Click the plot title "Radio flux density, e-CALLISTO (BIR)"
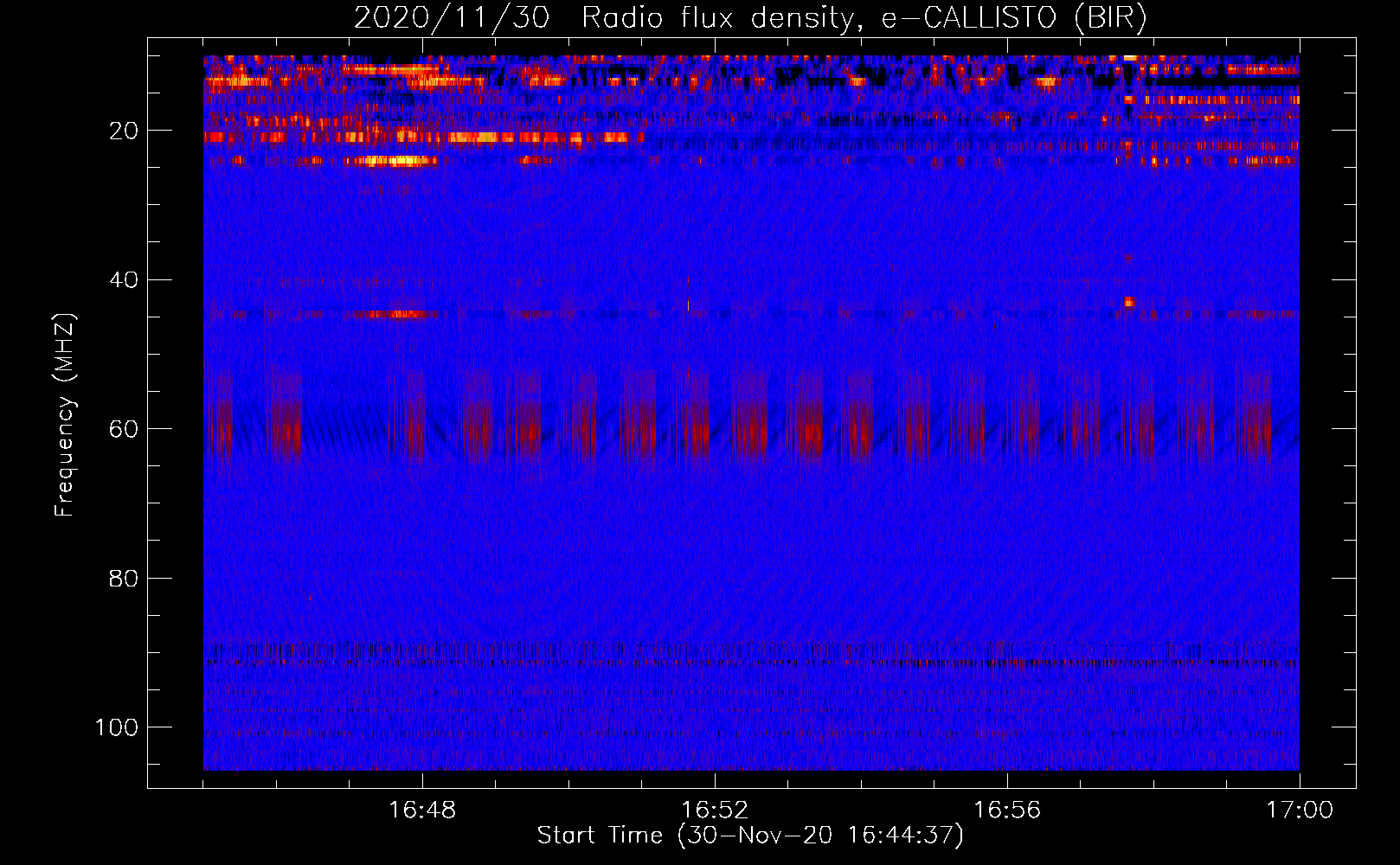The width and height of the screenshot is (1400, 865). coord(864,18)
